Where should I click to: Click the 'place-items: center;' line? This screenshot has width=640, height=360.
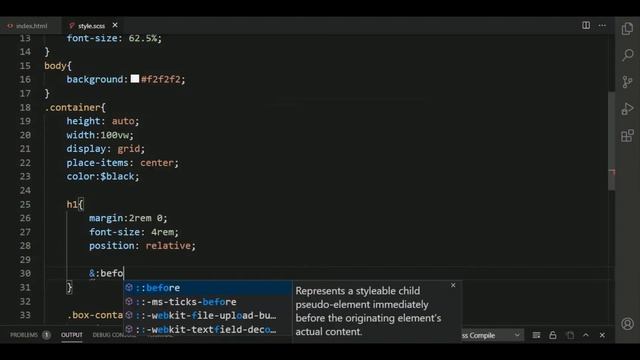coord(122,163)
